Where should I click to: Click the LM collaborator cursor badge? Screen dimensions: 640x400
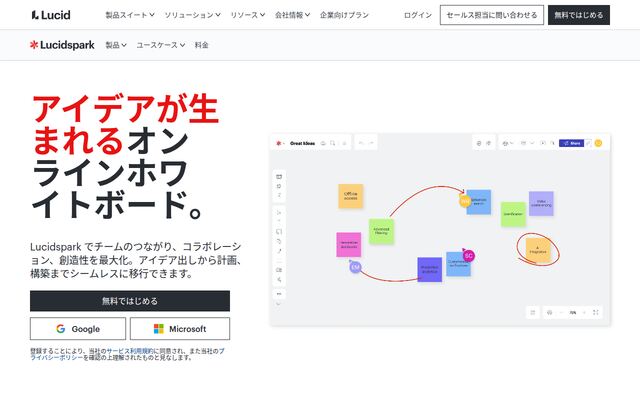click(x=356, y=267)
